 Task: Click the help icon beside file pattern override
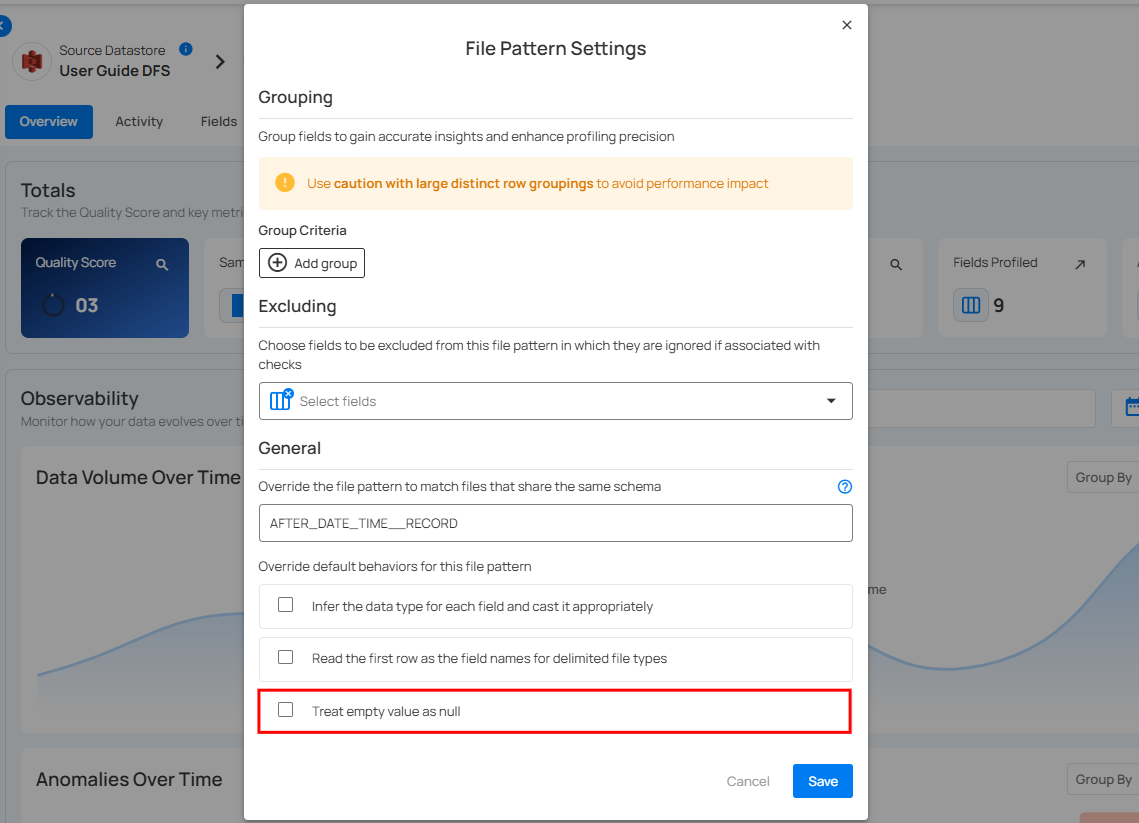tap(845, 487)
